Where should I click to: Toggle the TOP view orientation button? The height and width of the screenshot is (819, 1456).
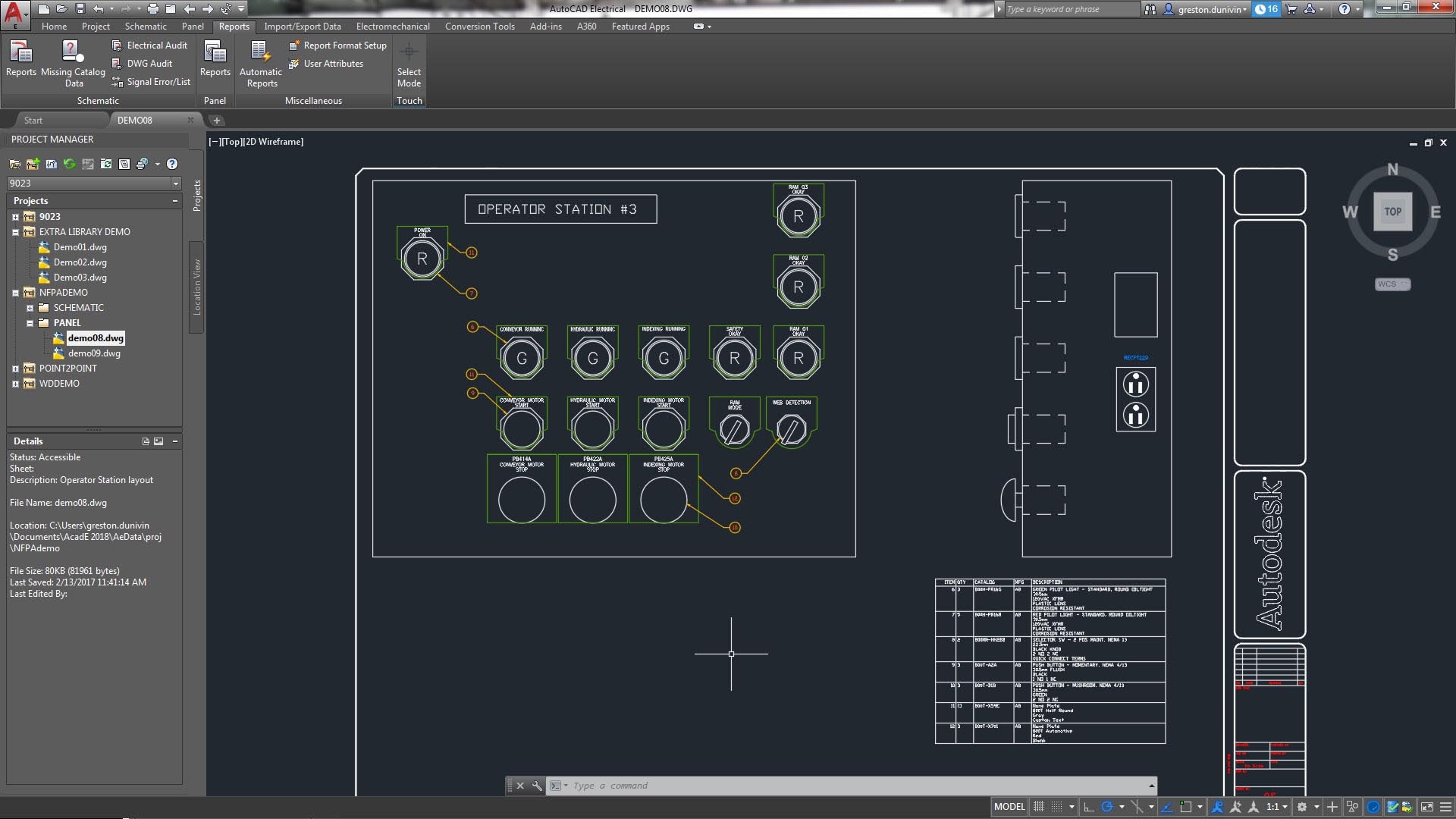coord(1394,212)
